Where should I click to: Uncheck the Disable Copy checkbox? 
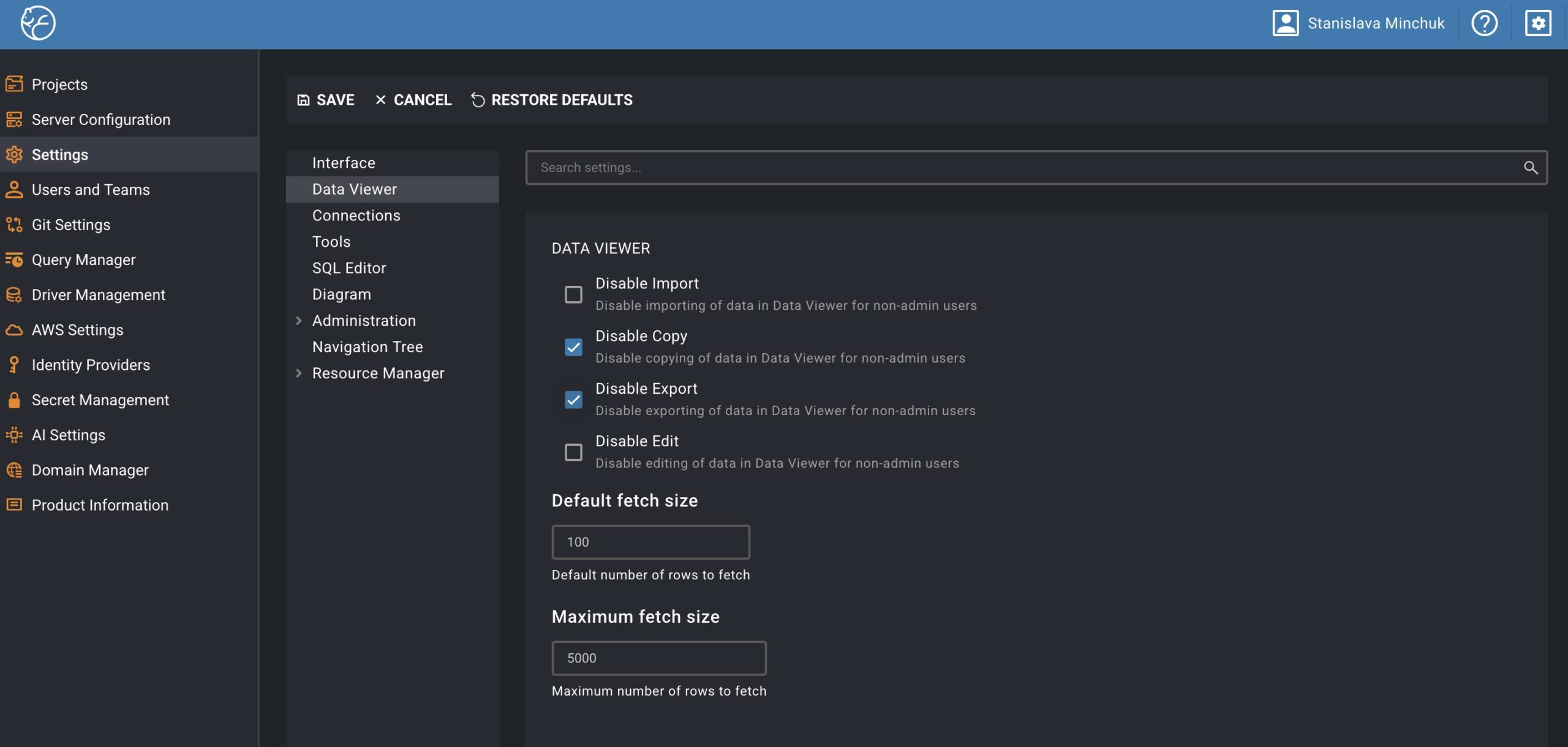tap(573, 347)
